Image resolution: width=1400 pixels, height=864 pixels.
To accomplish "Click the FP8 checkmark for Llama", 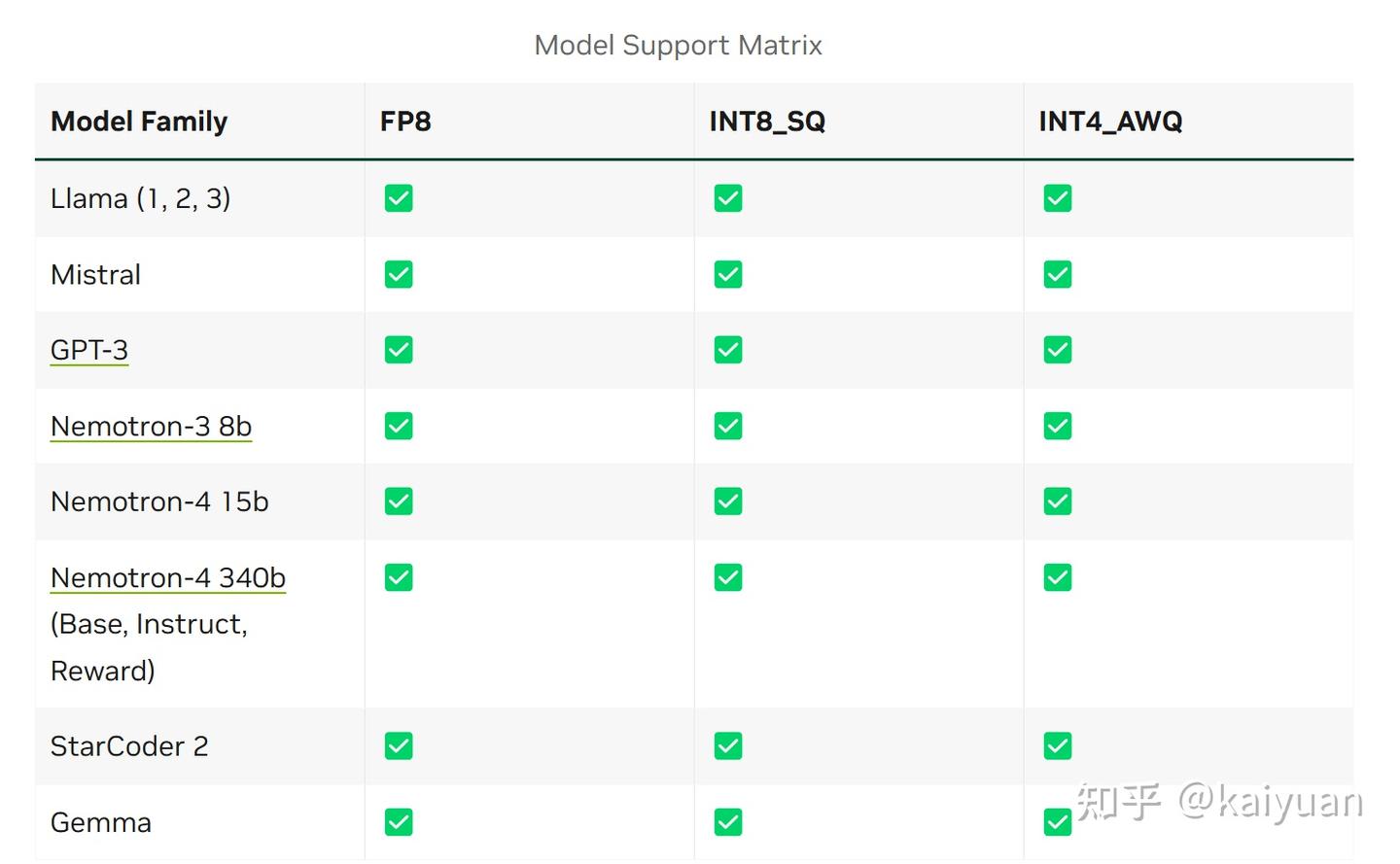I will [x=399, y=198].
